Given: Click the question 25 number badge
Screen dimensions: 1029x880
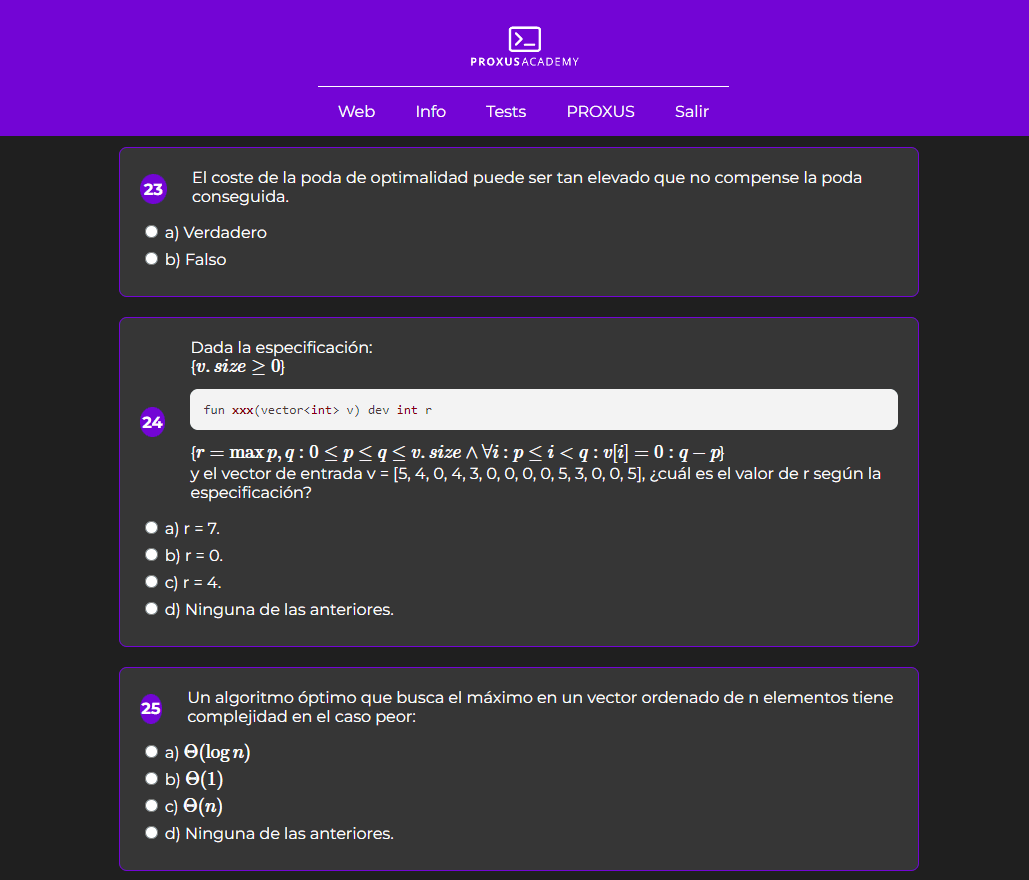Looking at the screenshot, I should (x=151, y=709).
